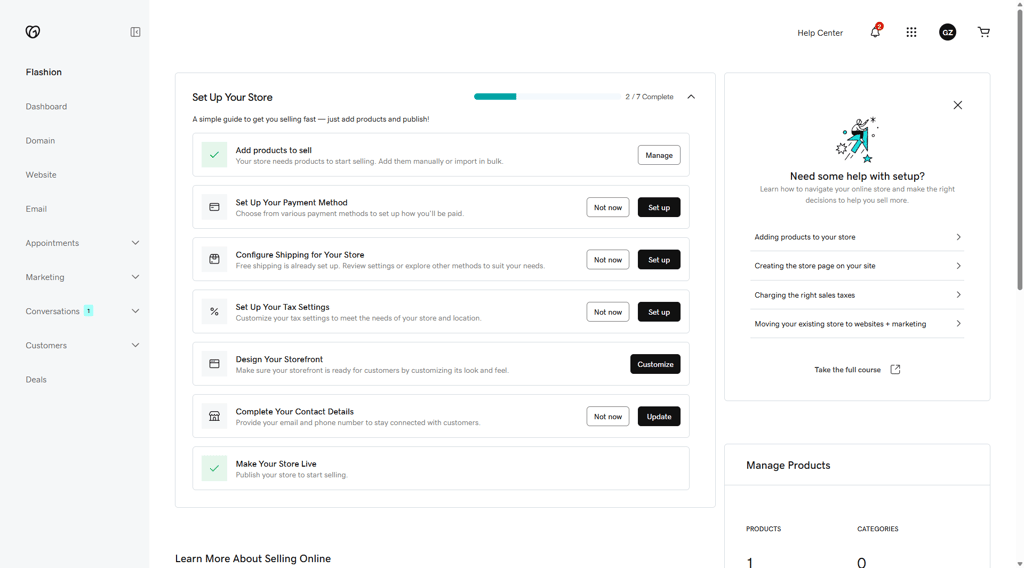Open Creating the store page article
This screenshot has width=1024, height=568.
point(857,266)
